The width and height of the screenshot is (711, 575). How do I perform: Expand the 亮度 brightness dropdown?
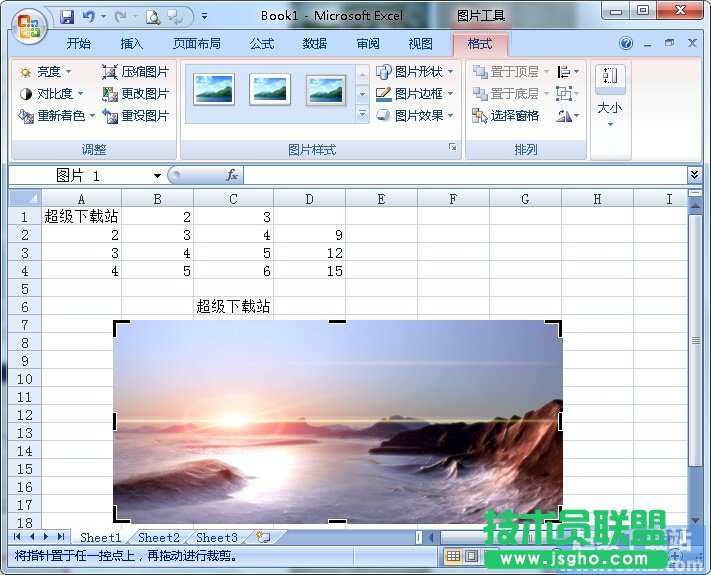pos(46,72)
